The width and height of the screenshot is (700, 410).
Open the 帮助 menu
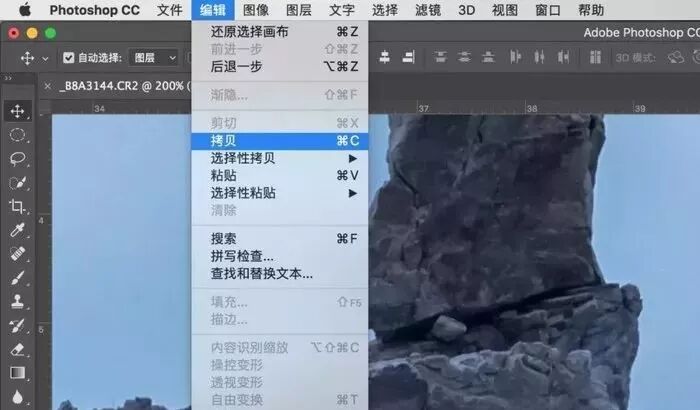click(591, 10)
